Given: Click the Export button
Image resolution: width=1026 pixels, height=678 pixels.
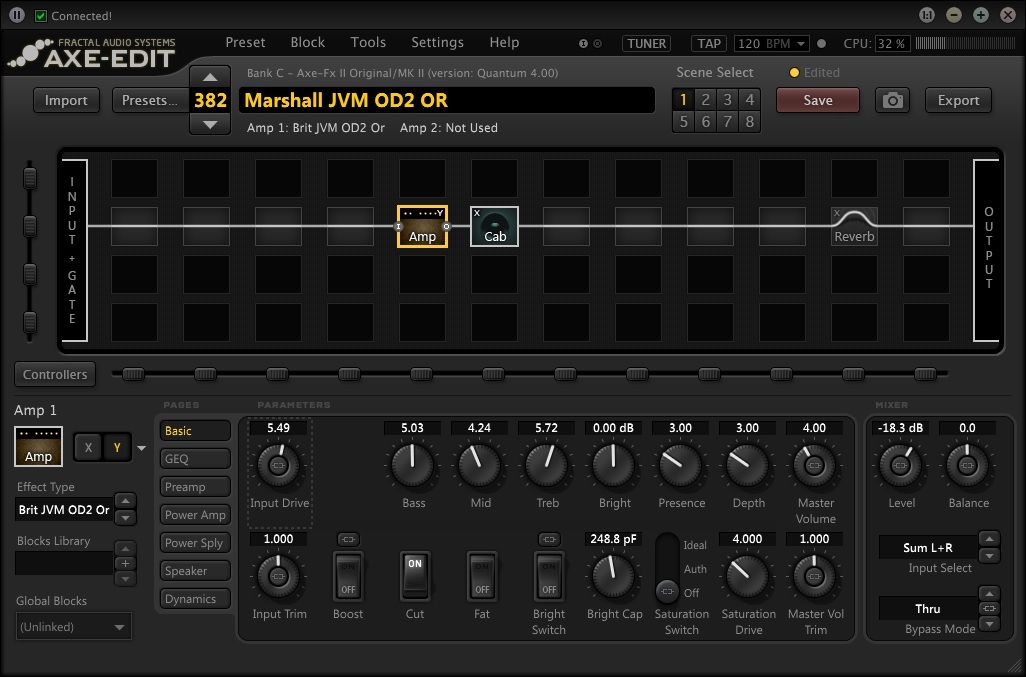Looking at the screenshot, I should coord(958,100).
